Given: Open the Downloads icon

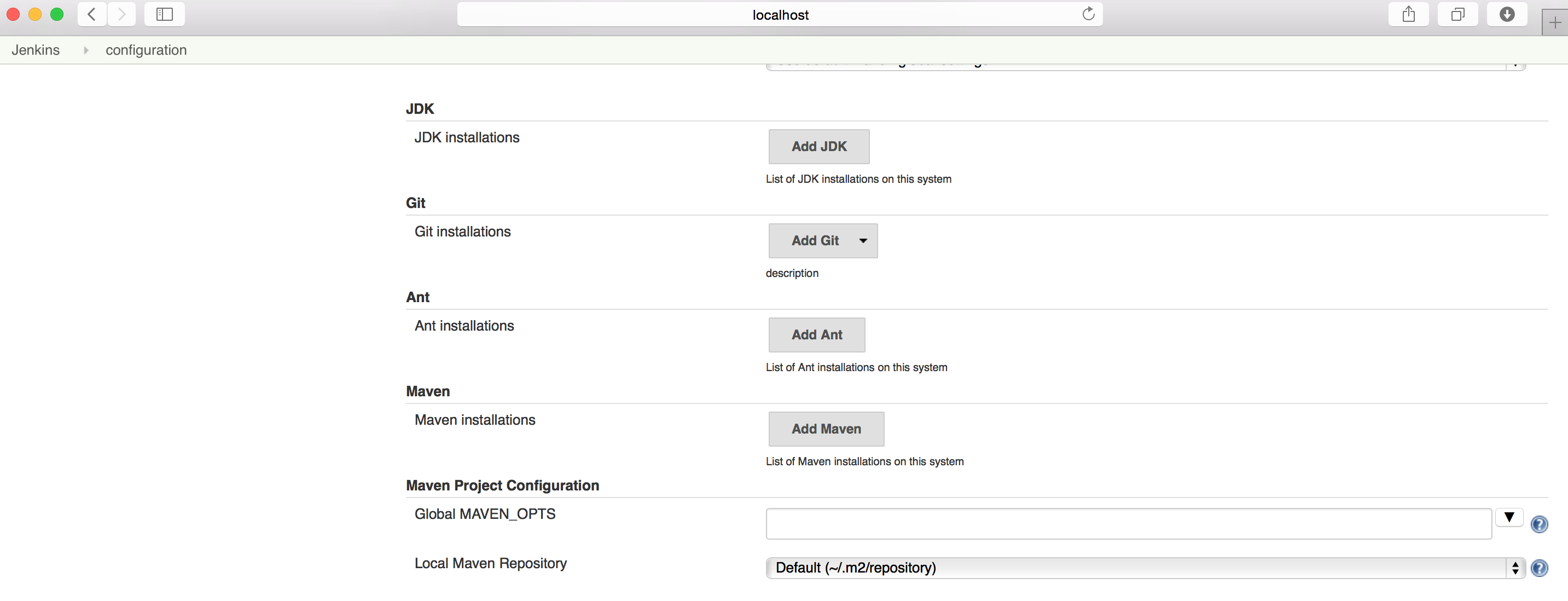Looking at the screenshot, I should tap(1507, 14).
